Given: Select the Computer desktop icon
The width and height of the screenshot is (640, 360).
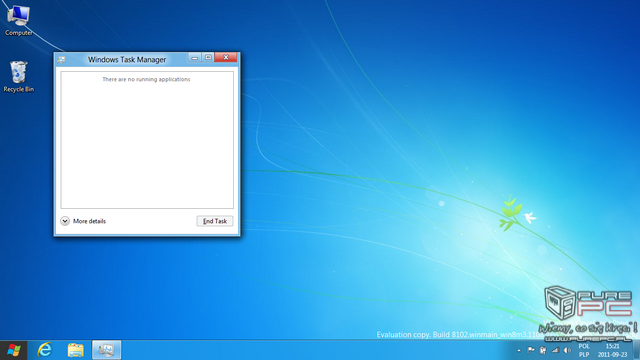Looking at the screenshot, I should pos(18,20).
